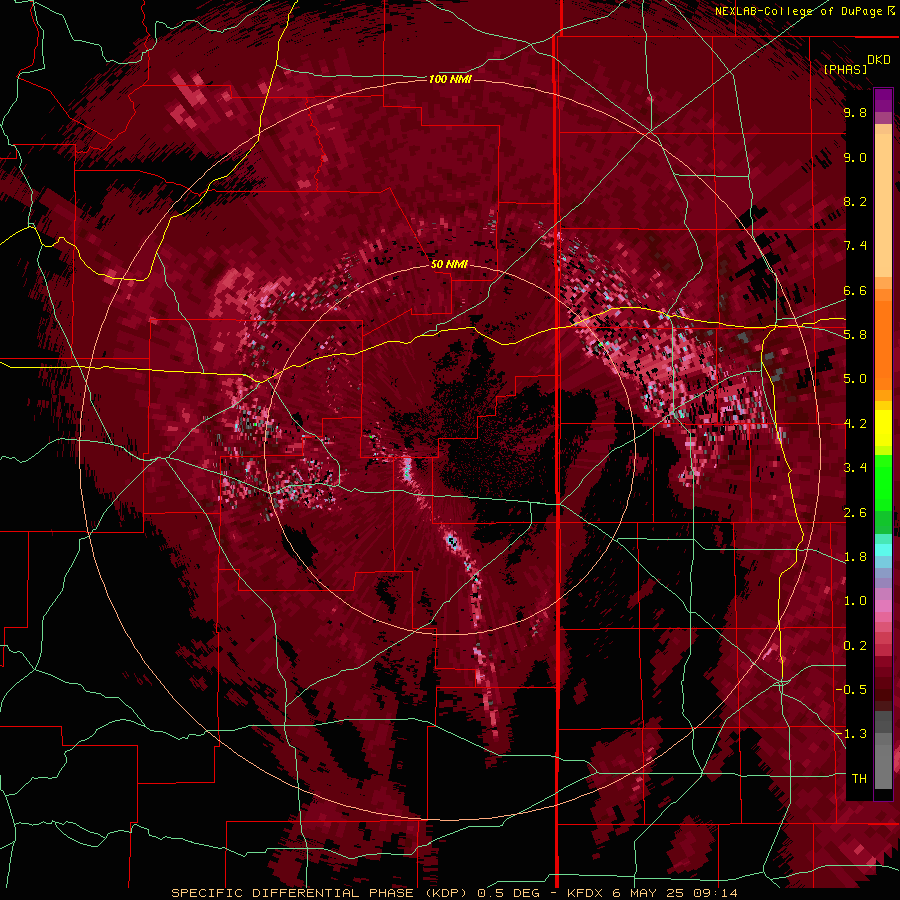Click the 50 NMI range ring label

coord(449,264)
